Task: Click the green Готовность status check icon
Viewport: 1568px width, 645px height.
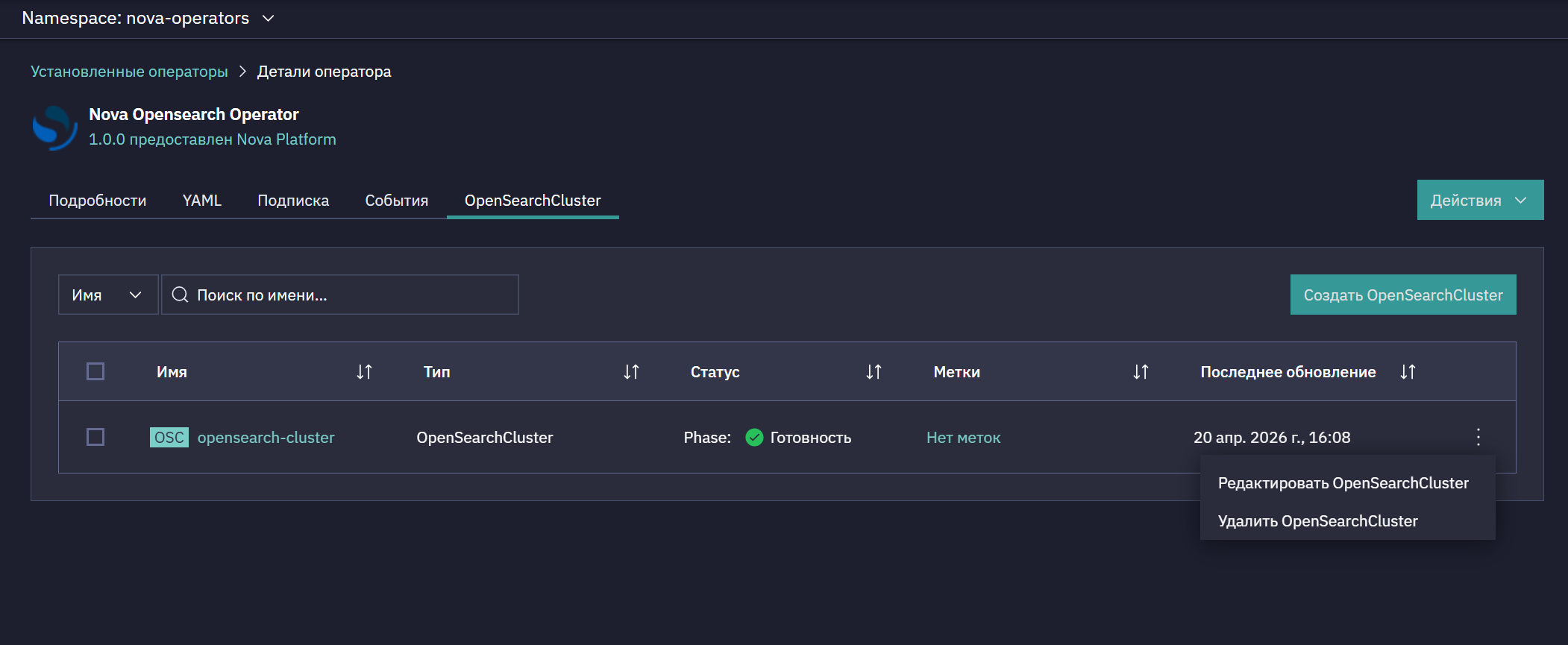Action: click(x=754, y=437)
